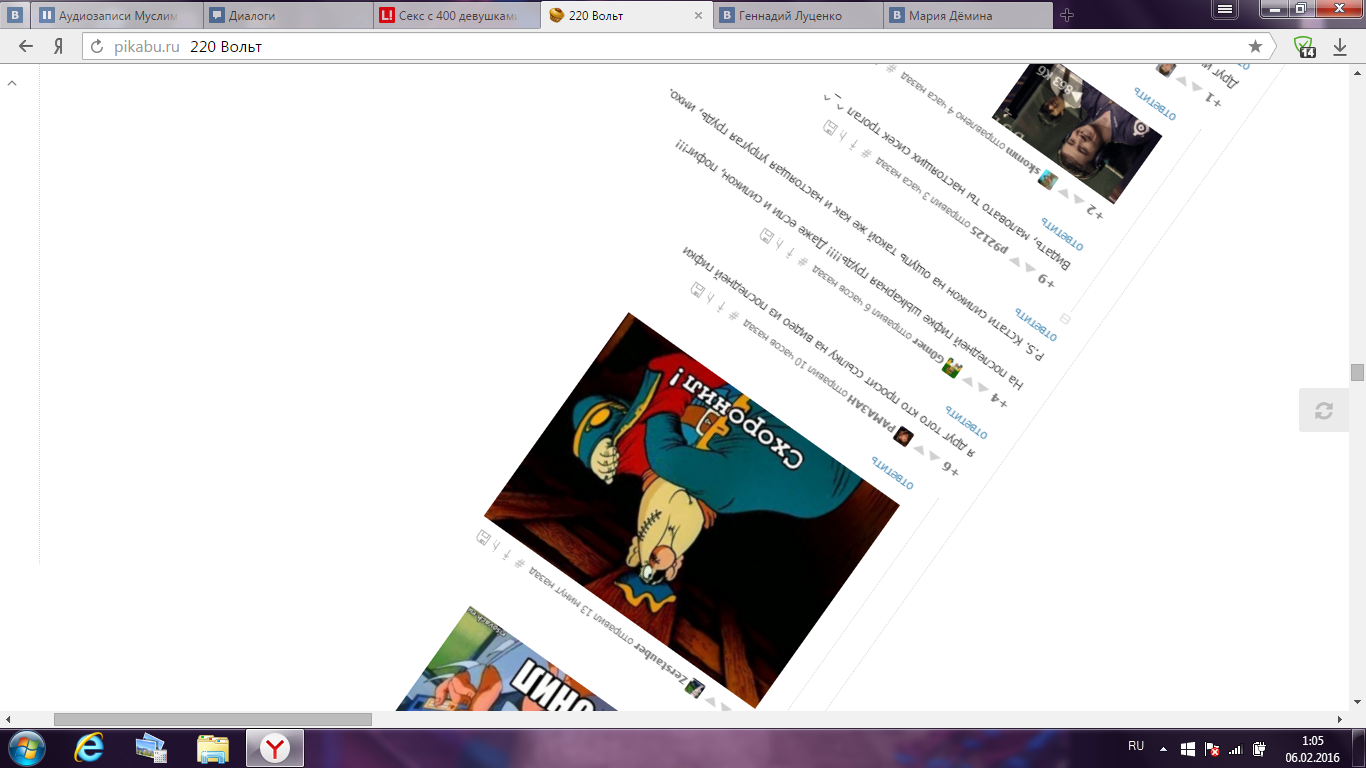
Task: Open a new tab with the plus icon
Action: click(1067, 15)
